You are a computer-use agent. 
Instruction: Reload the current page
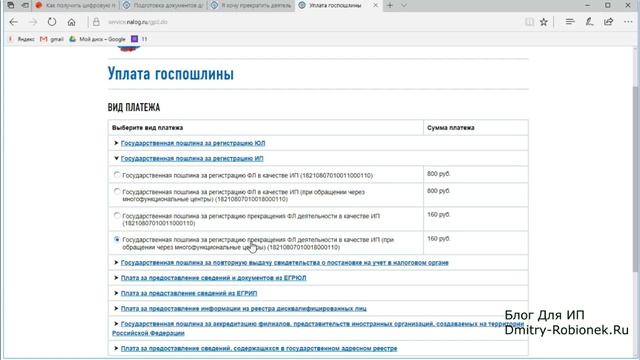[52, 22]
